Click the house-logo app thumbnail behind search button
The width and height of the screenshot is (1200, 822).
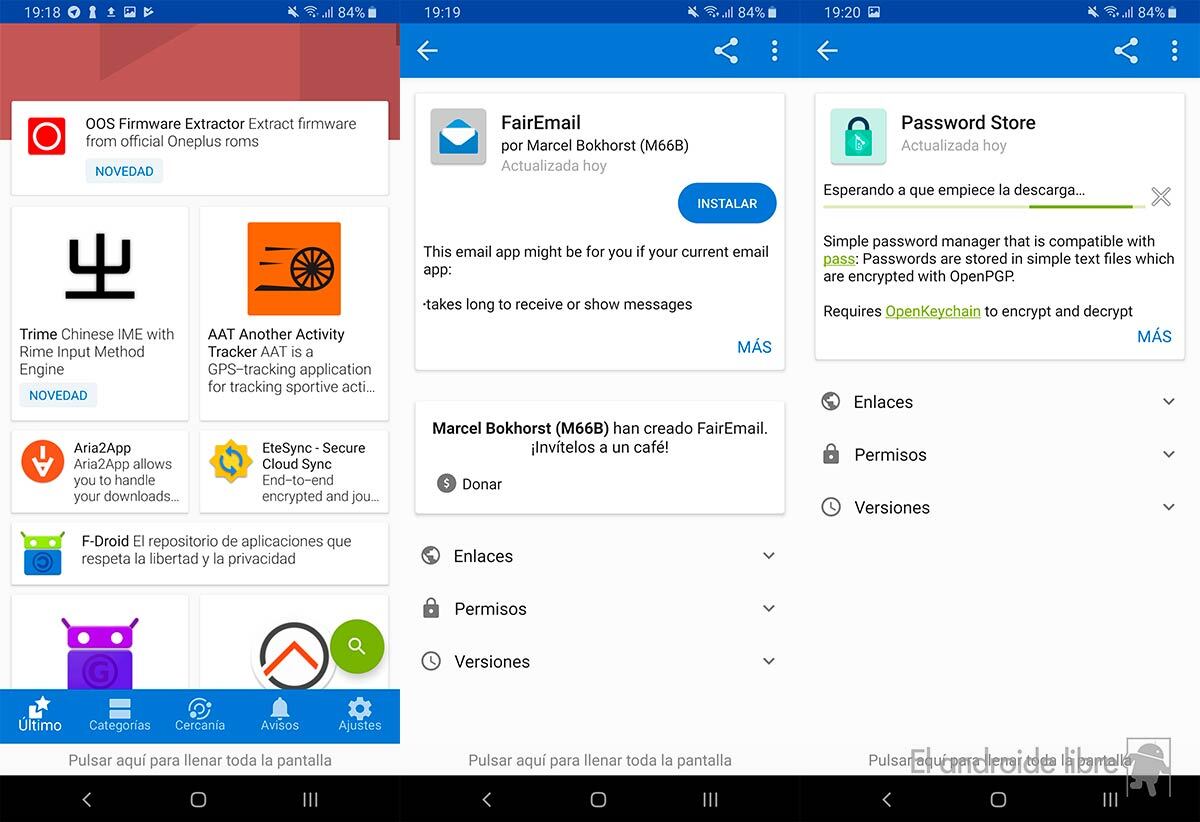294,657
